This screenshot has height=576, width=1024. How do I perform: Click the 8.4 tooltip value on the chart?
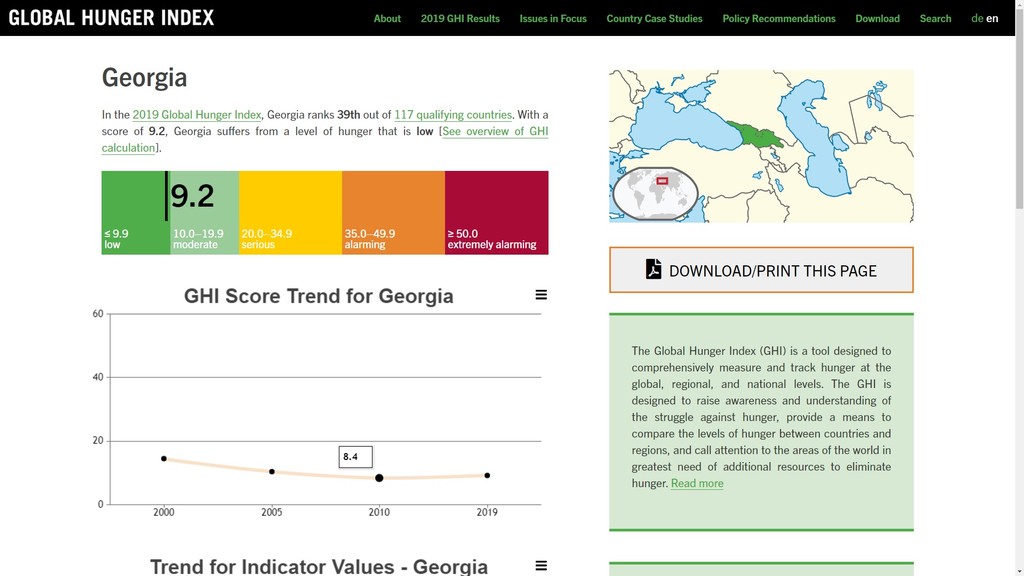351,456
